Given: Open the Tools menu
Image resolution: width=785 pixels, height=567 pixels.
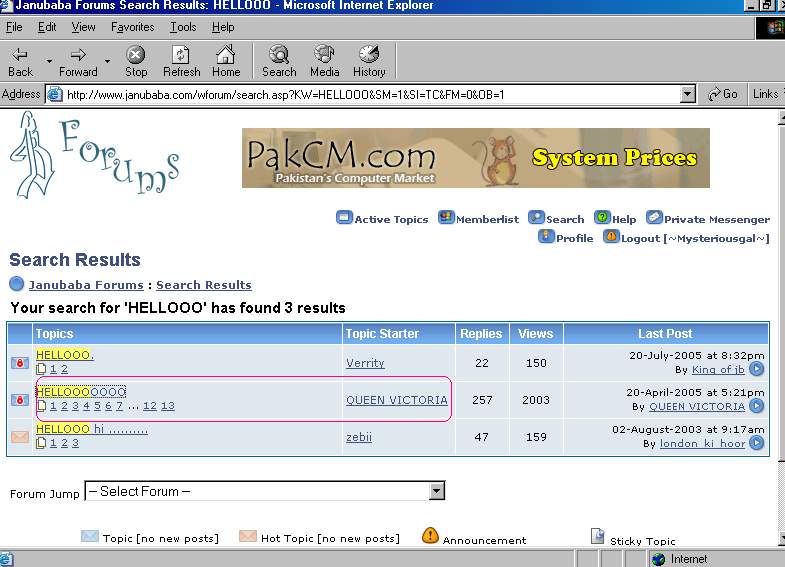Looking at the screenshot, I should click(x=183, y=27).
